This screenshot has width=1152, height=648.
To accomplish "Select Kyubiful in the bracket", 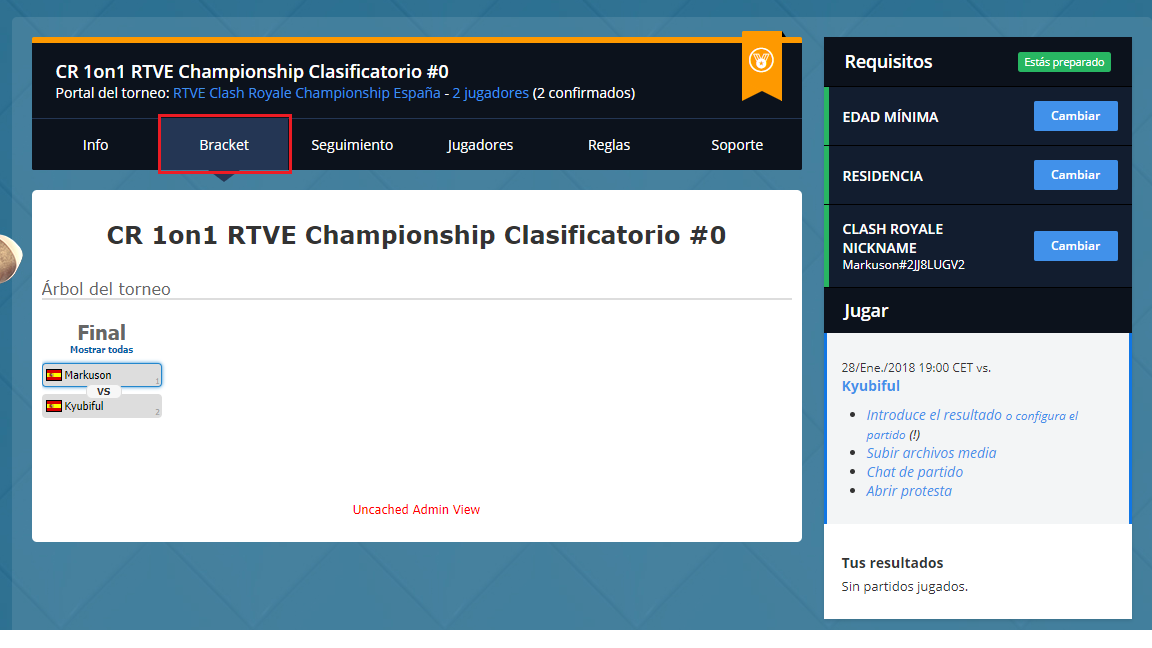I will [x=102, y=406].
